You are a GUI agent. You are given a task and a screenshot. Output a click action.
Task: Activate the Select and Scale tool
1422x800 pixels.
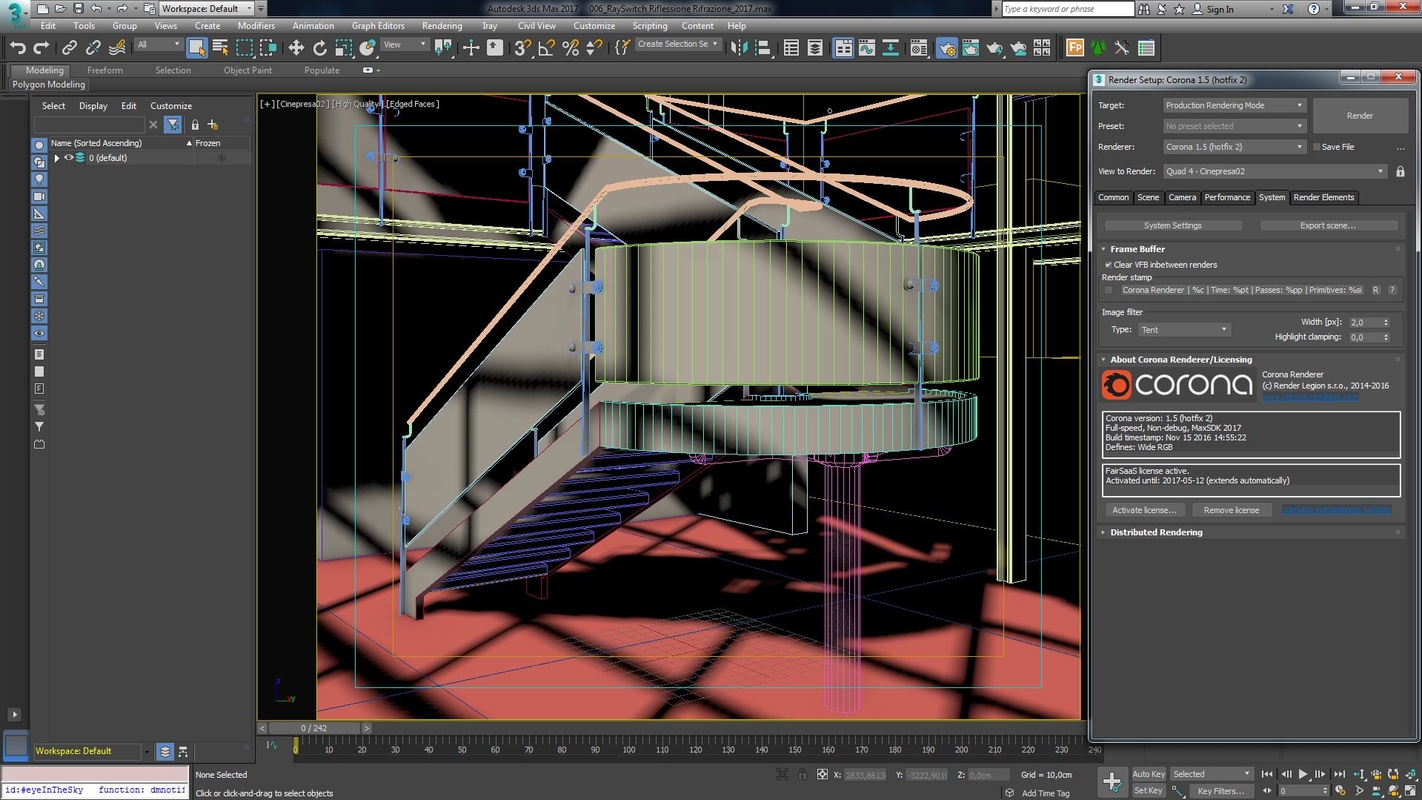(343, 47)
